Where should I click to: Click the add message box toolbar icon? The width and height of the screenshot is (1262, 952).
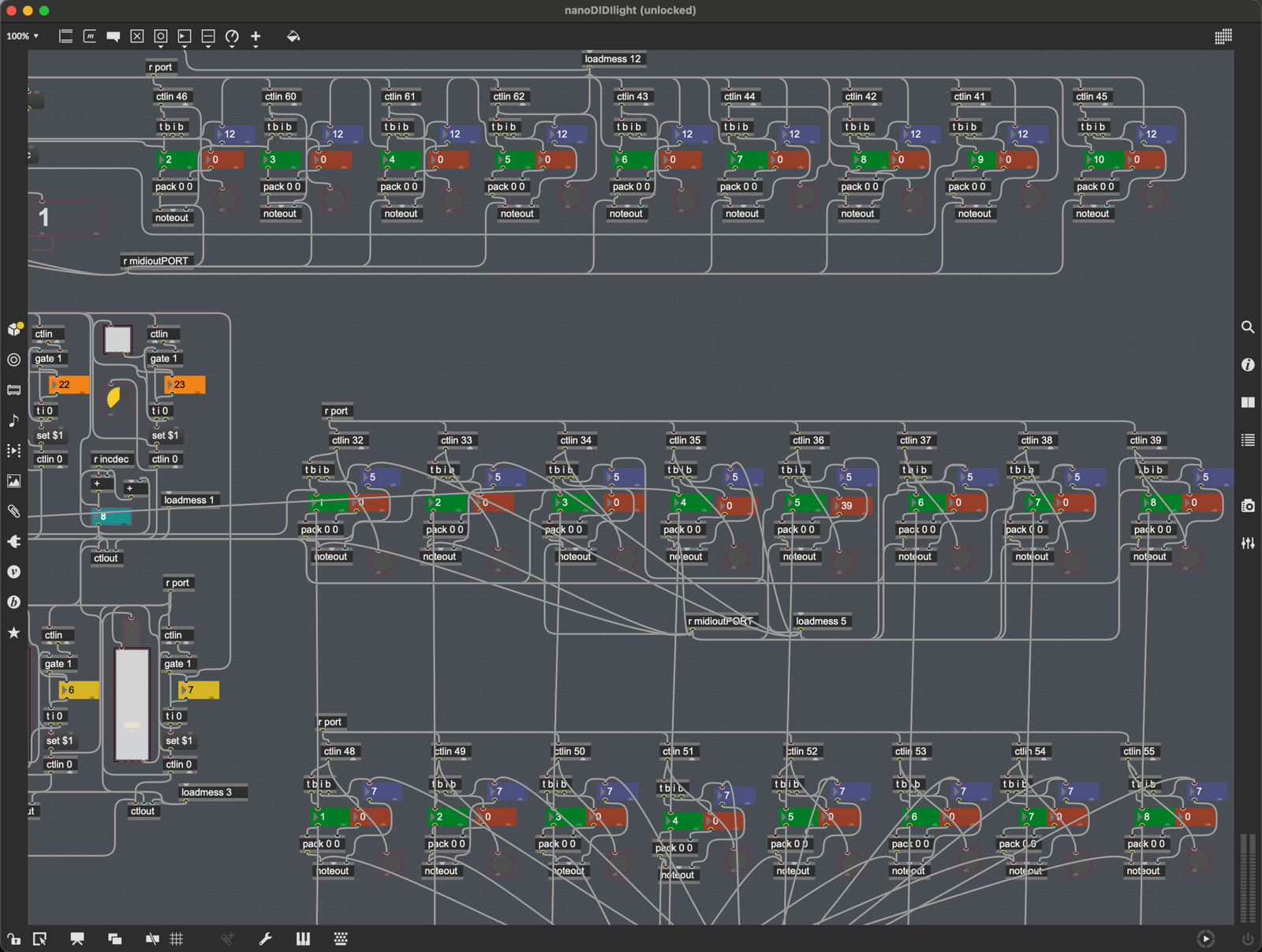tap(90, 36)
